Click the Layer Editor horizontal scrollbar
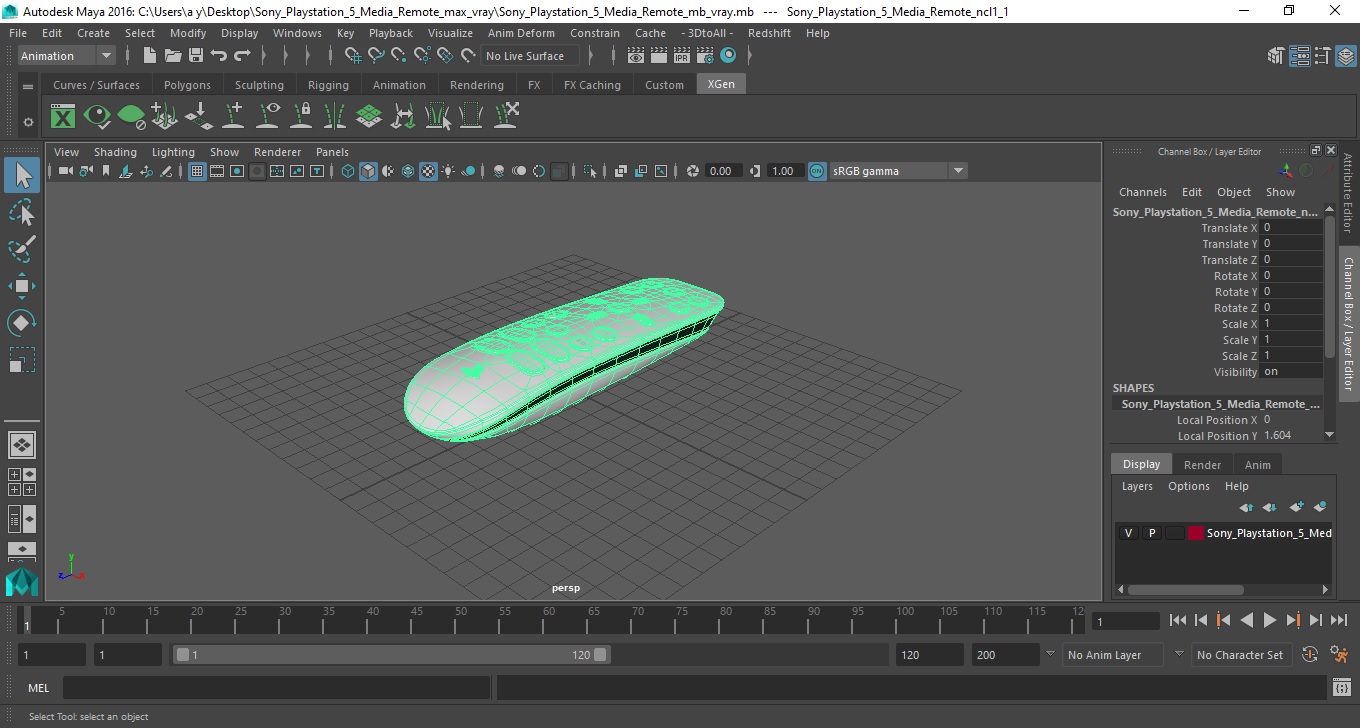The height and width of the screenshot is (728, 1360). tap(1186, 590)
